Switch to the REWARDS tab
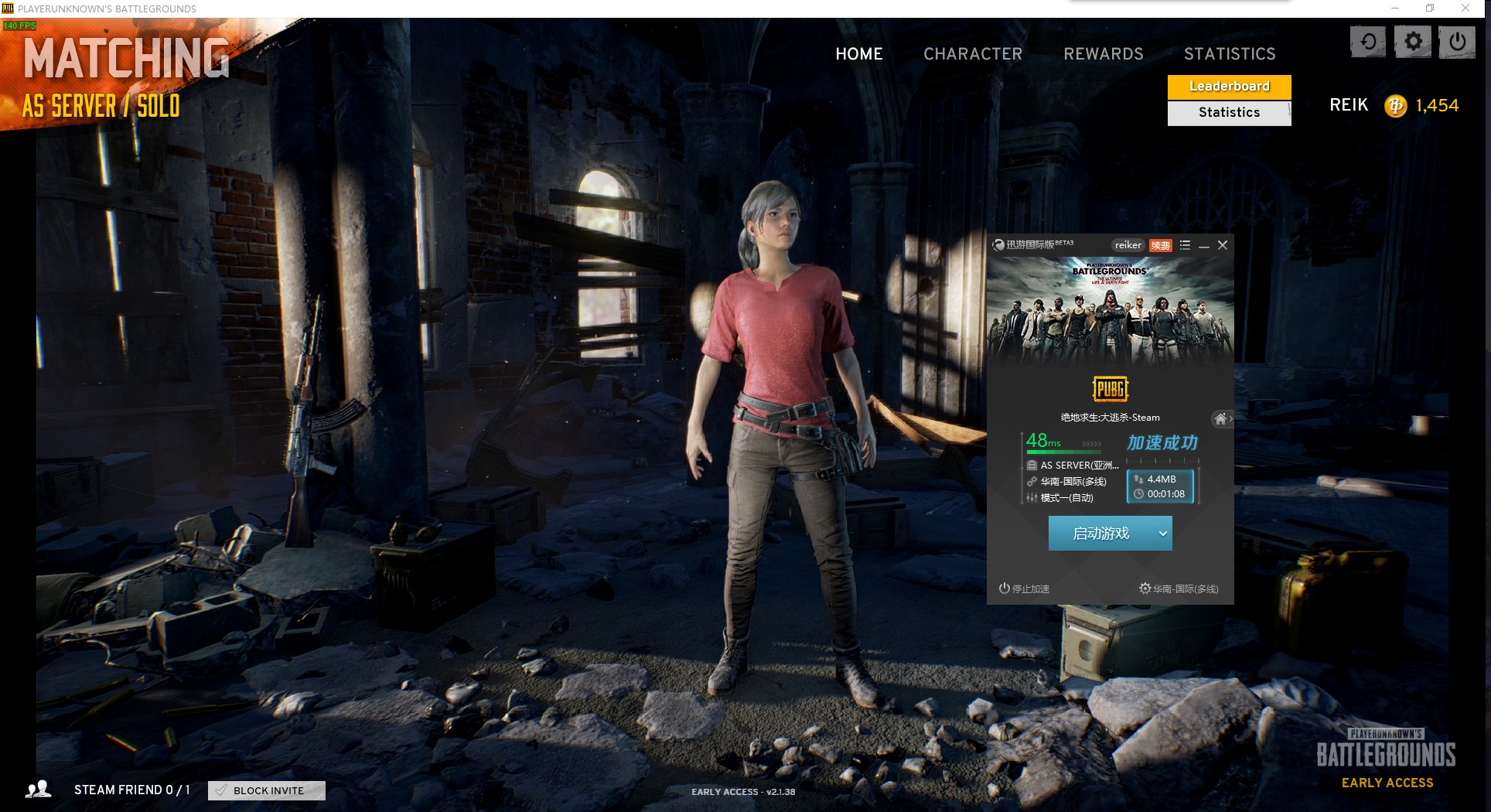Image resolution: width=1491 pixels, height=812 pixels. pos(1103,54)
